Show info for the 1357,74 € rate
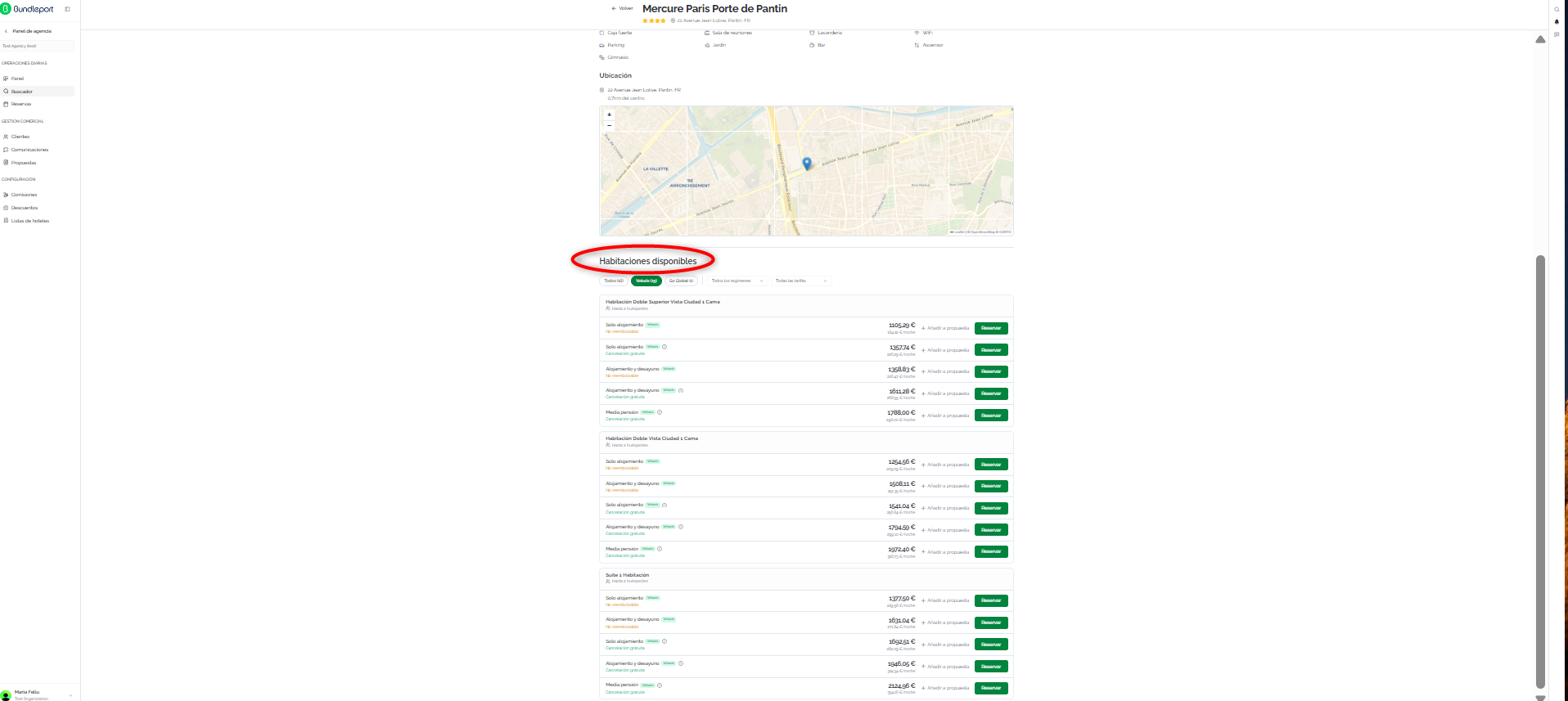The width and height of the screenshot is (1568, 701). click(x=665, y=347)
